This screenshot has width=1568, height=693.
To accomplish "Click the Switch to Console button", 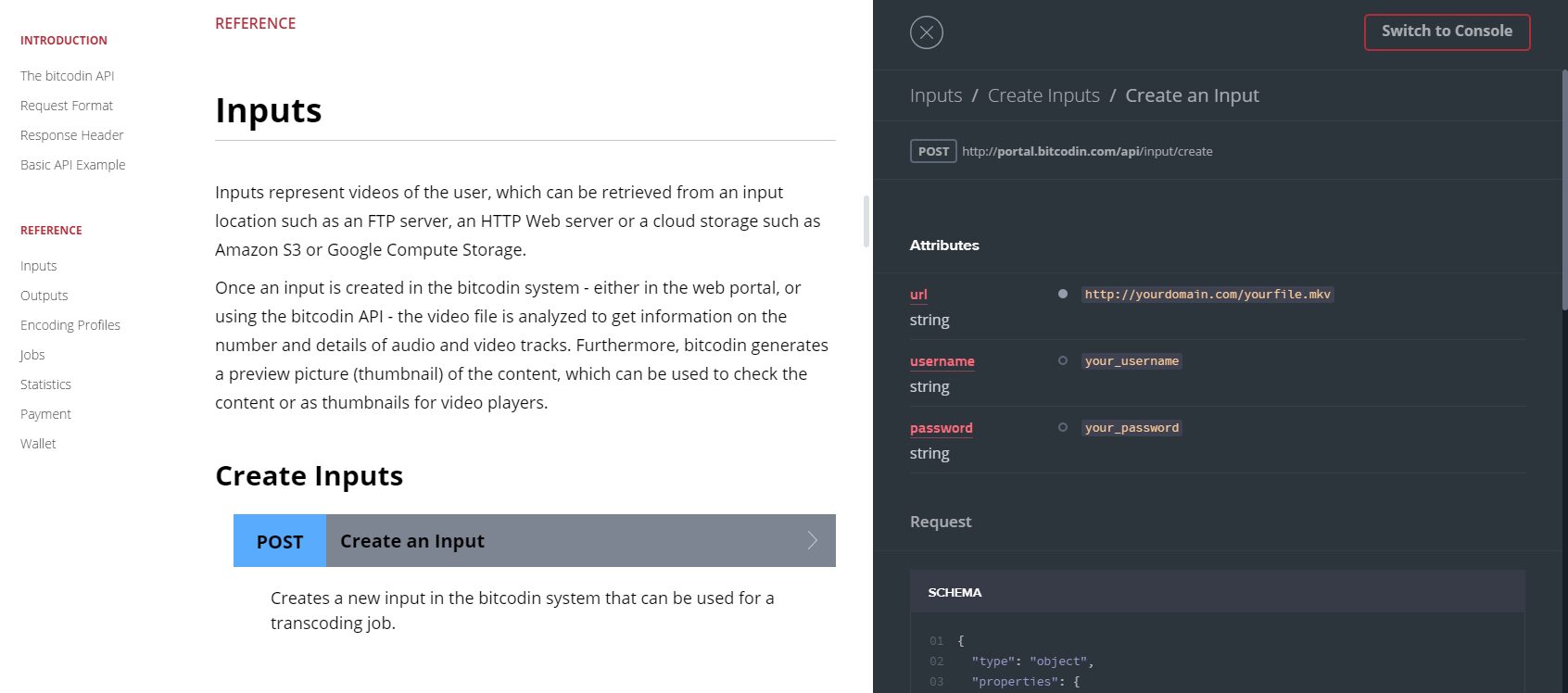I will (1447, 31).
